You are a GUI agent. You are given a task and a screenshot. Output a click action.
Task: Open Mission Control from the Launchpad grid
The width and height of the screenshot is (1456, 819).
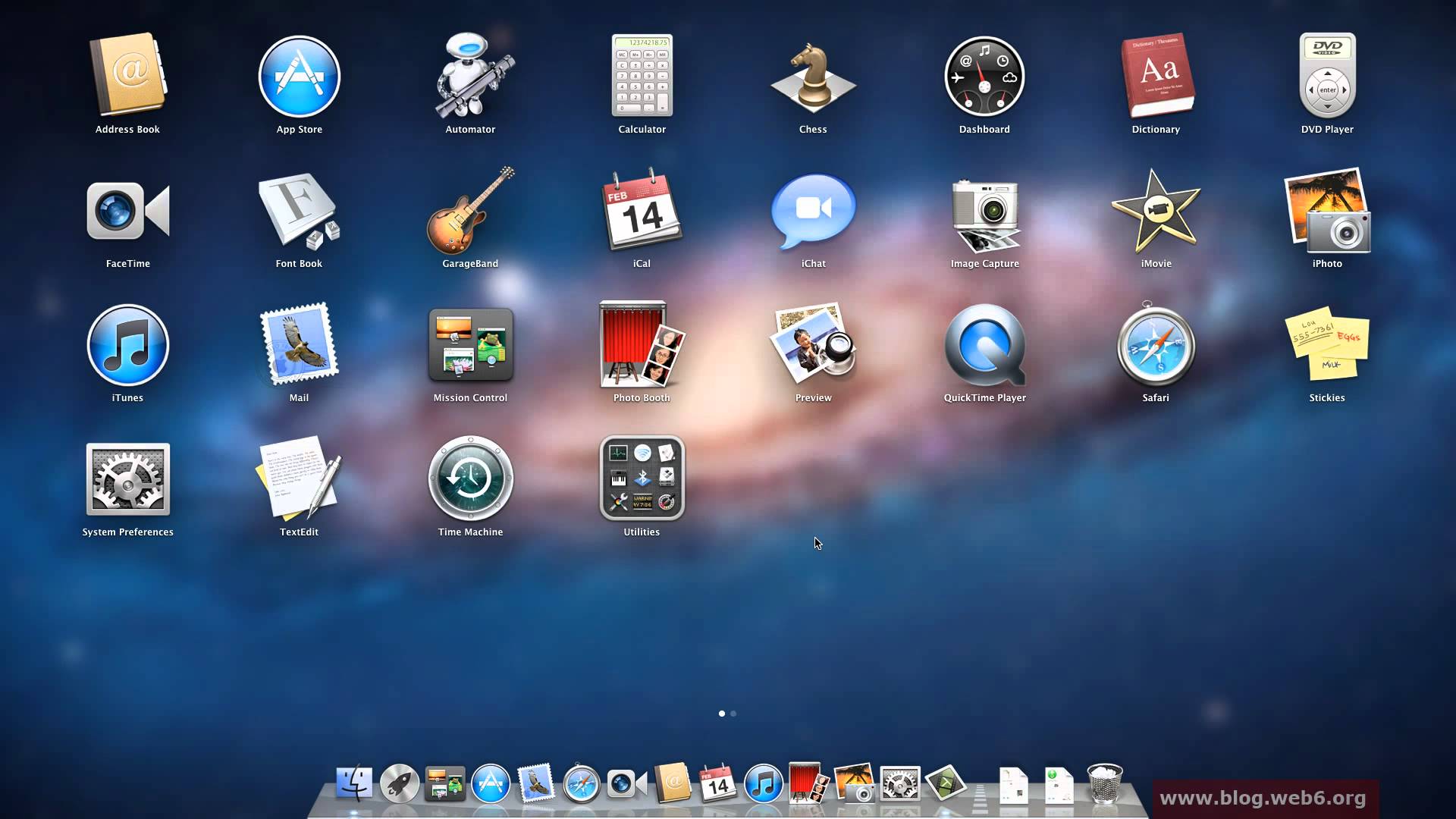tap(470, 345)
